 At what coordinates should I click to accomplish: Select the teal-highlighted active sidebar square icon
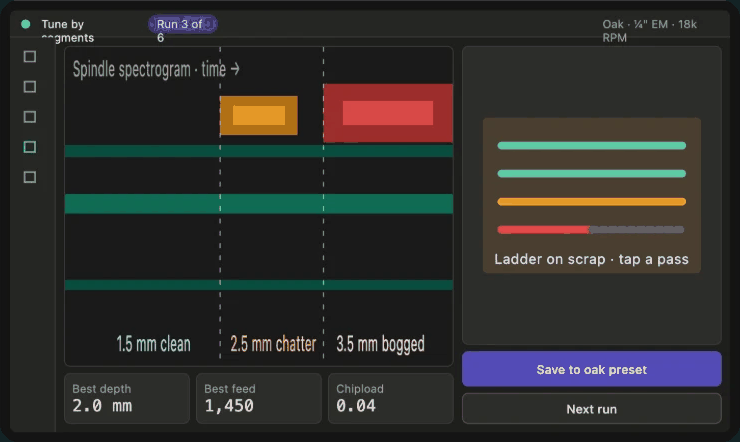click(x=30, y=147)
